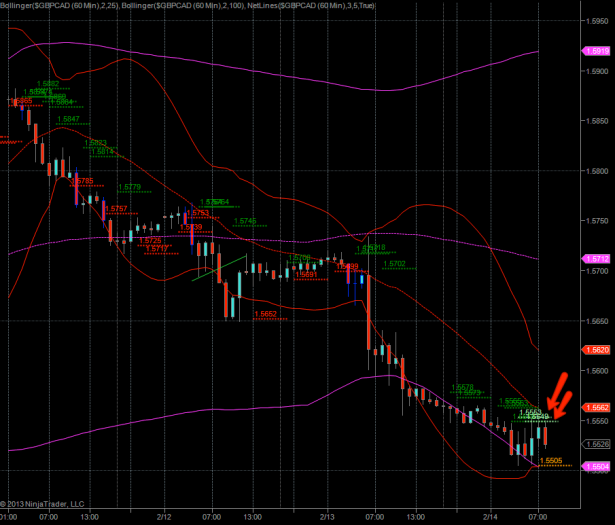Click the green 1.5702 net line label
The width and height of the screenshot is (615, 525).
[x=395, y=264]
